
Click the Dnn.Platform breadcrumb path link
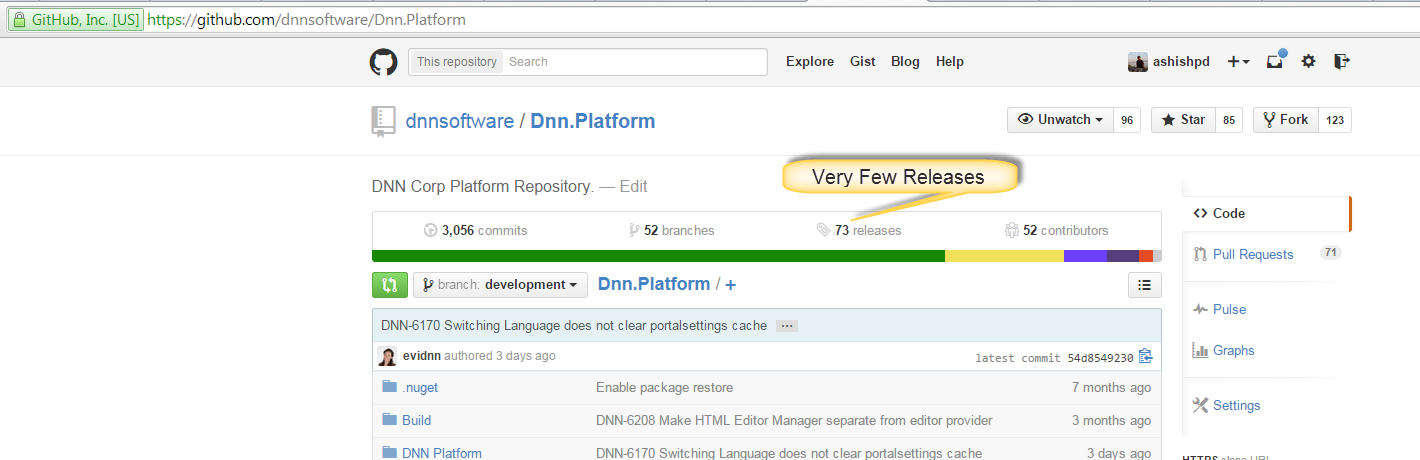pos(654,285)
